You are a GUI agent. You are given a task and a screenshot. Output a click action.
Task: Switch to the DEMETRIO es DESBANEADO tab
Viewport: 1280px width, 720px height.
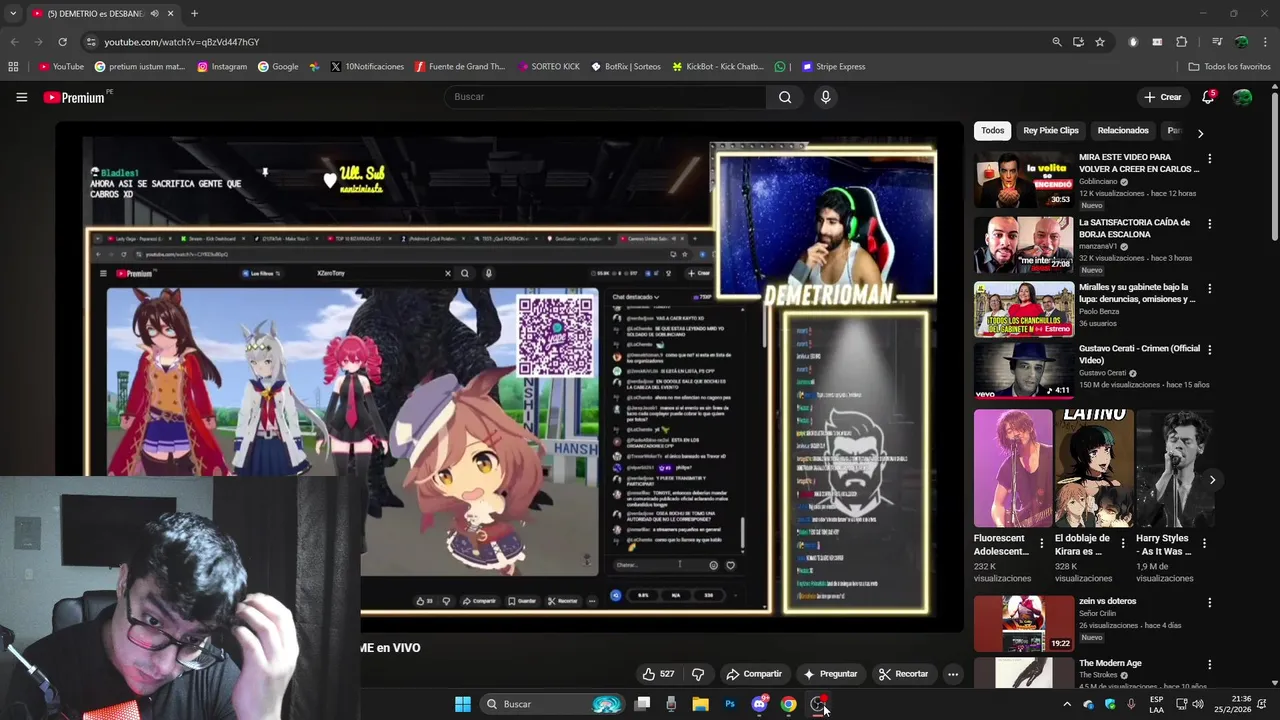click(x=95, y=13)
